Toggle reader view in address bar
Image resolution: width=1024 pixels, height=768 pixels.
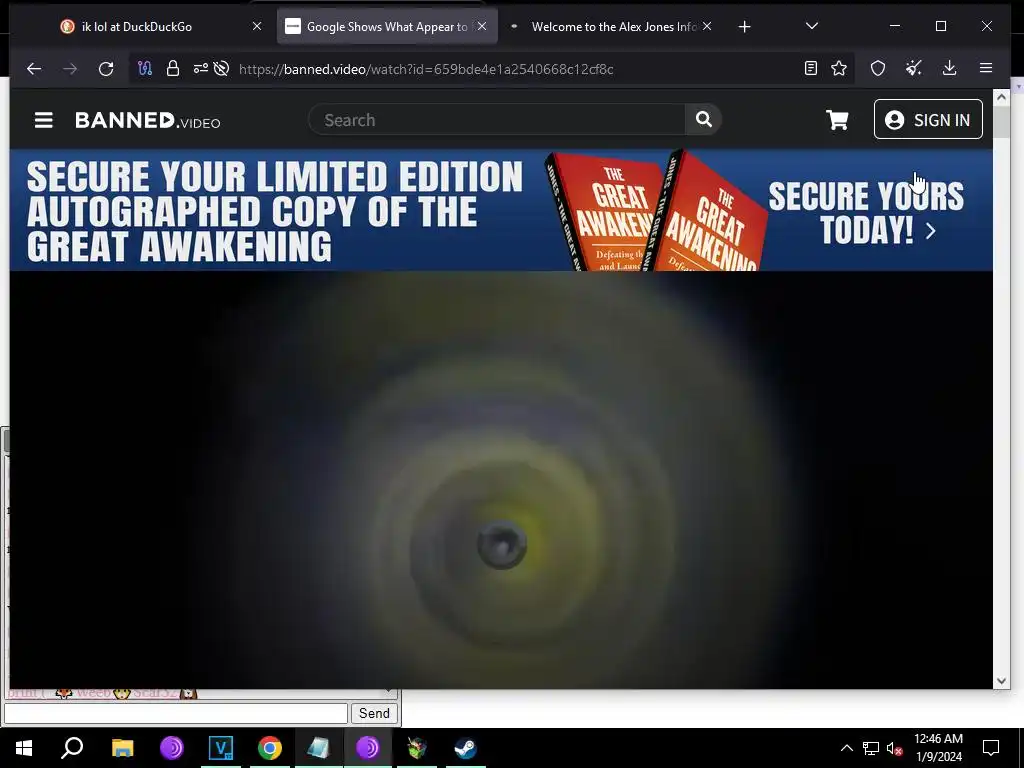click(810, 68)
